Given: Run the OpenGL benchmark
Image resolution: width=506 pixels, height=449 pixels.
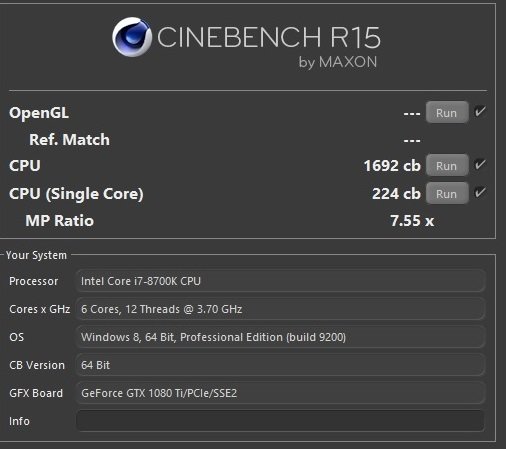Looking at the screenshot, I should point(447,113).
